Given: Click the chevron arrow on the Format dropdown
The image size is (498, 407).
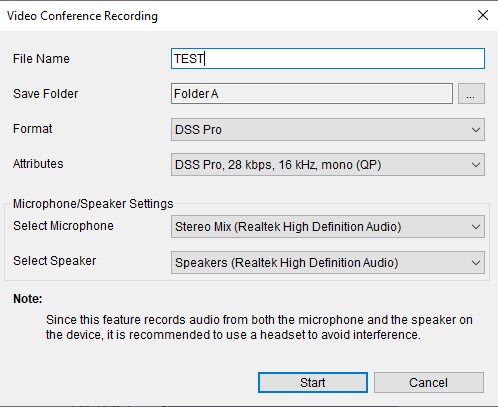Looking at the screenshot, I should (476, 130).
